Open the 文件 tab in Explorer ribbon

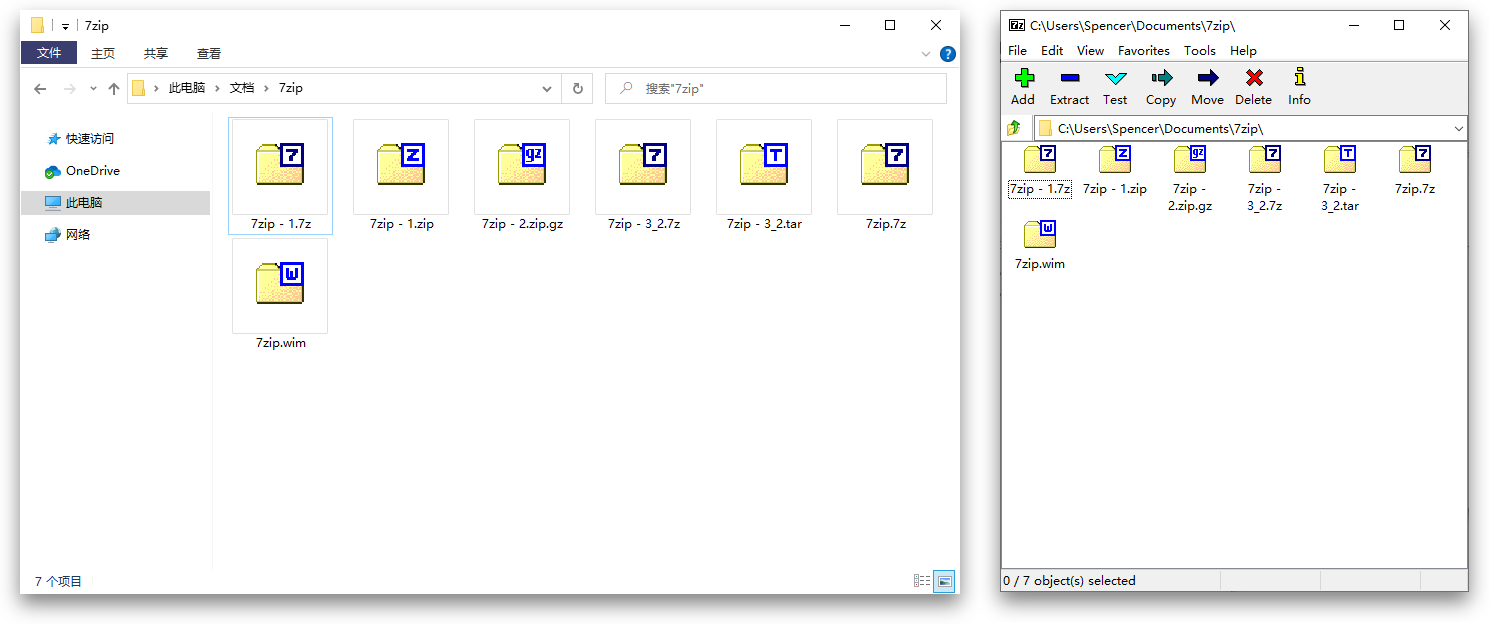[49, 53]
